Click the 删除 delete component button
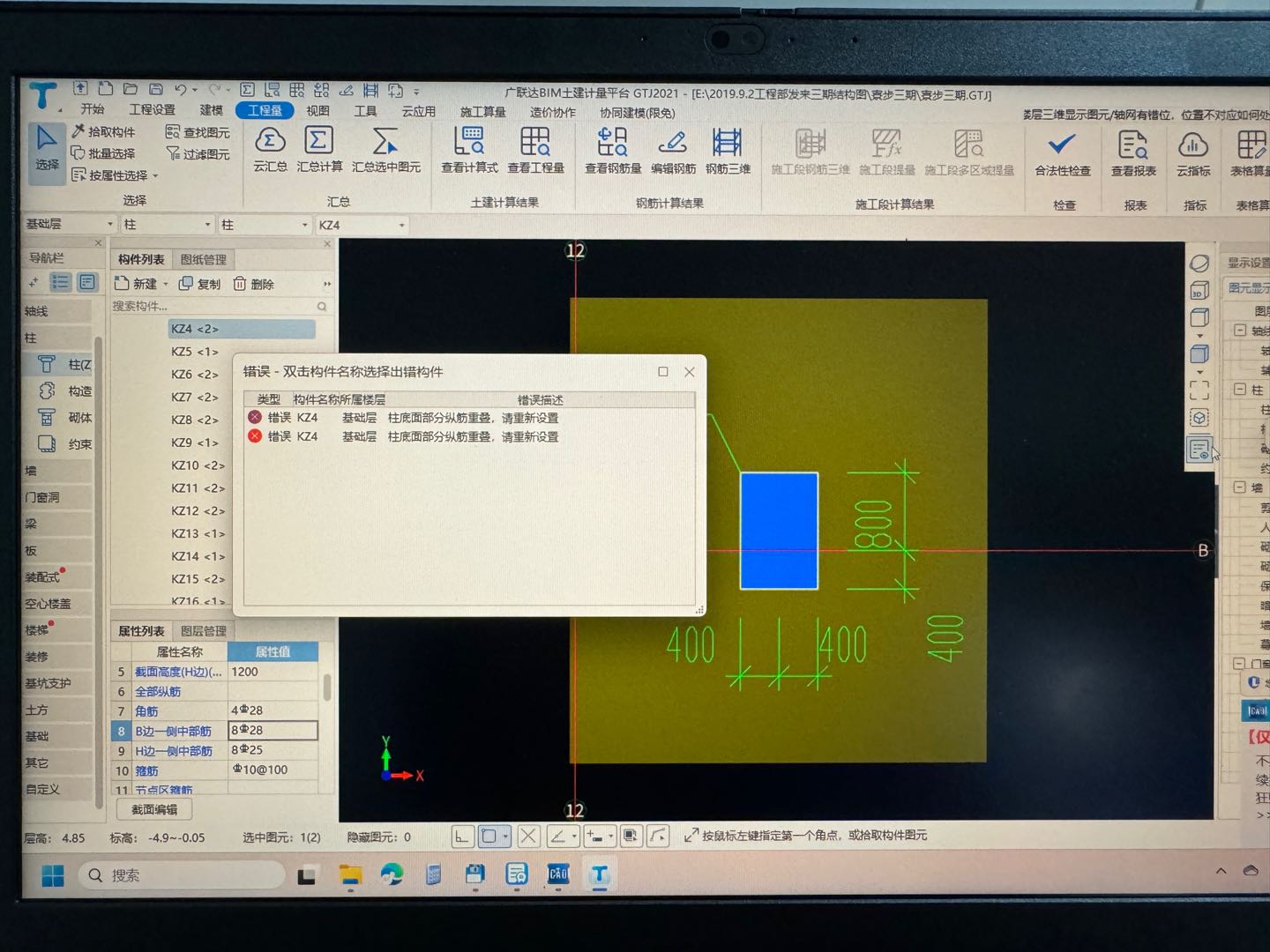Viewport: 1270px width, 952px height. point(253,284)
